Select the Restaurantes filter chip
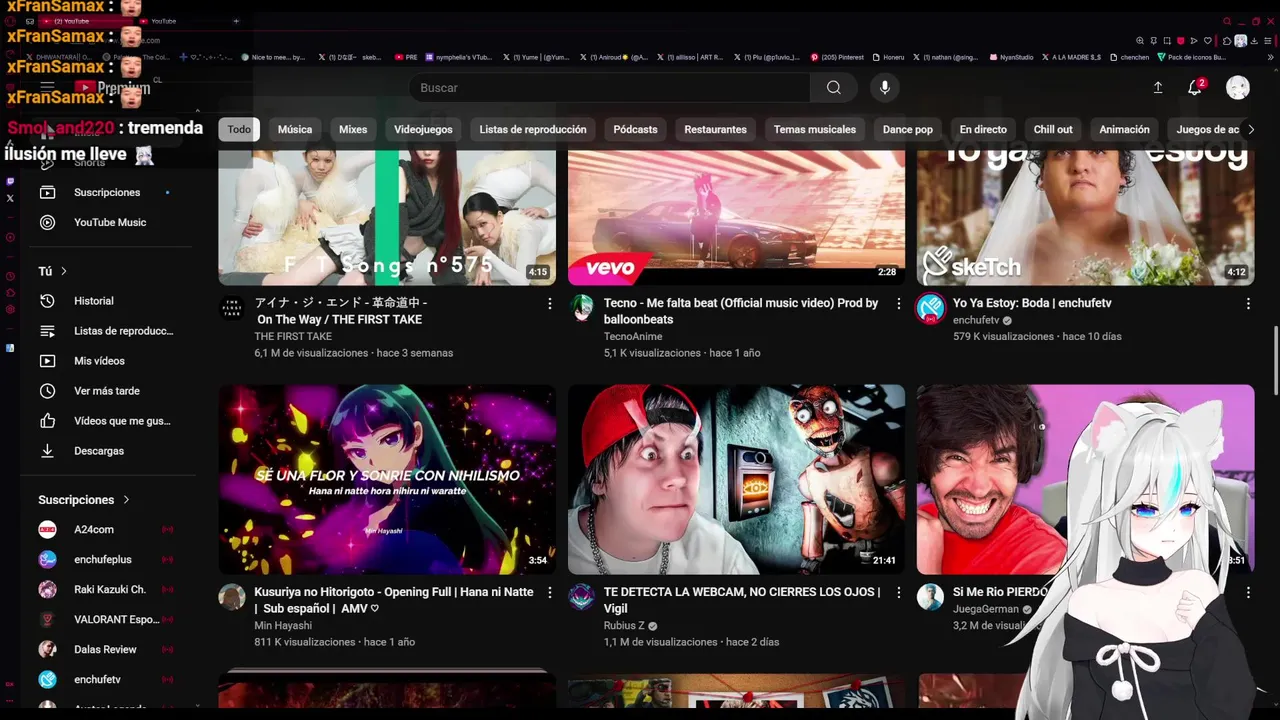Screen dimensions: 1280x720 pyautogui.click(x=716, y=129)
